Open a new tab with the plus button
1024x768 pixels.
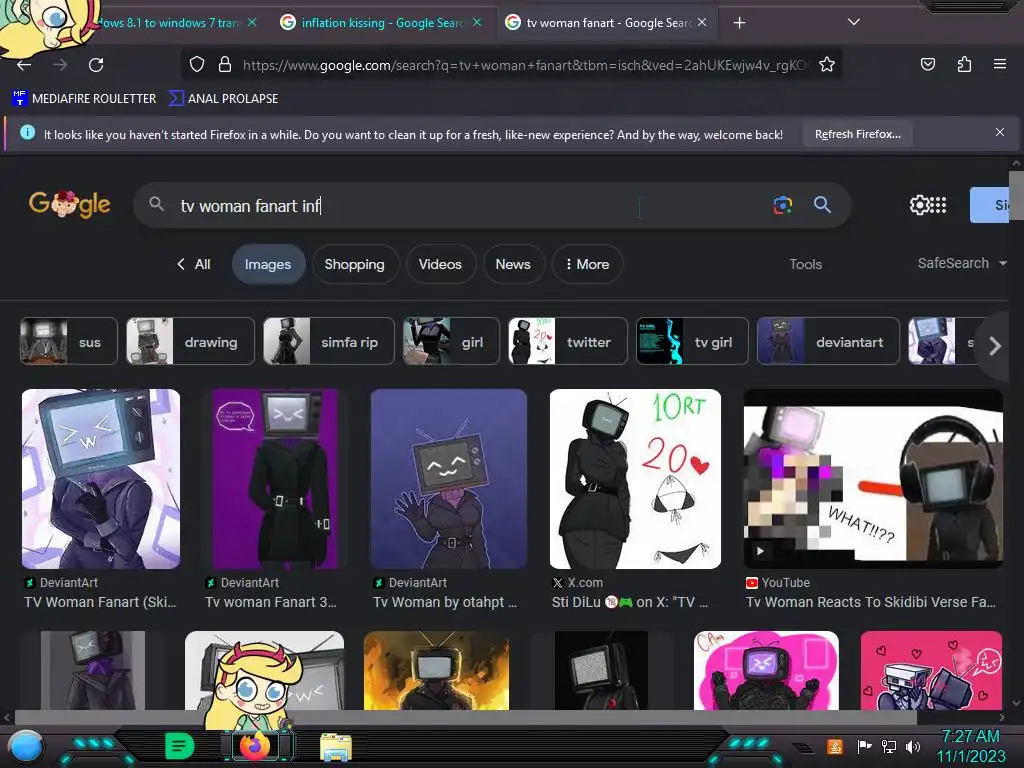[x=739, y=23]
